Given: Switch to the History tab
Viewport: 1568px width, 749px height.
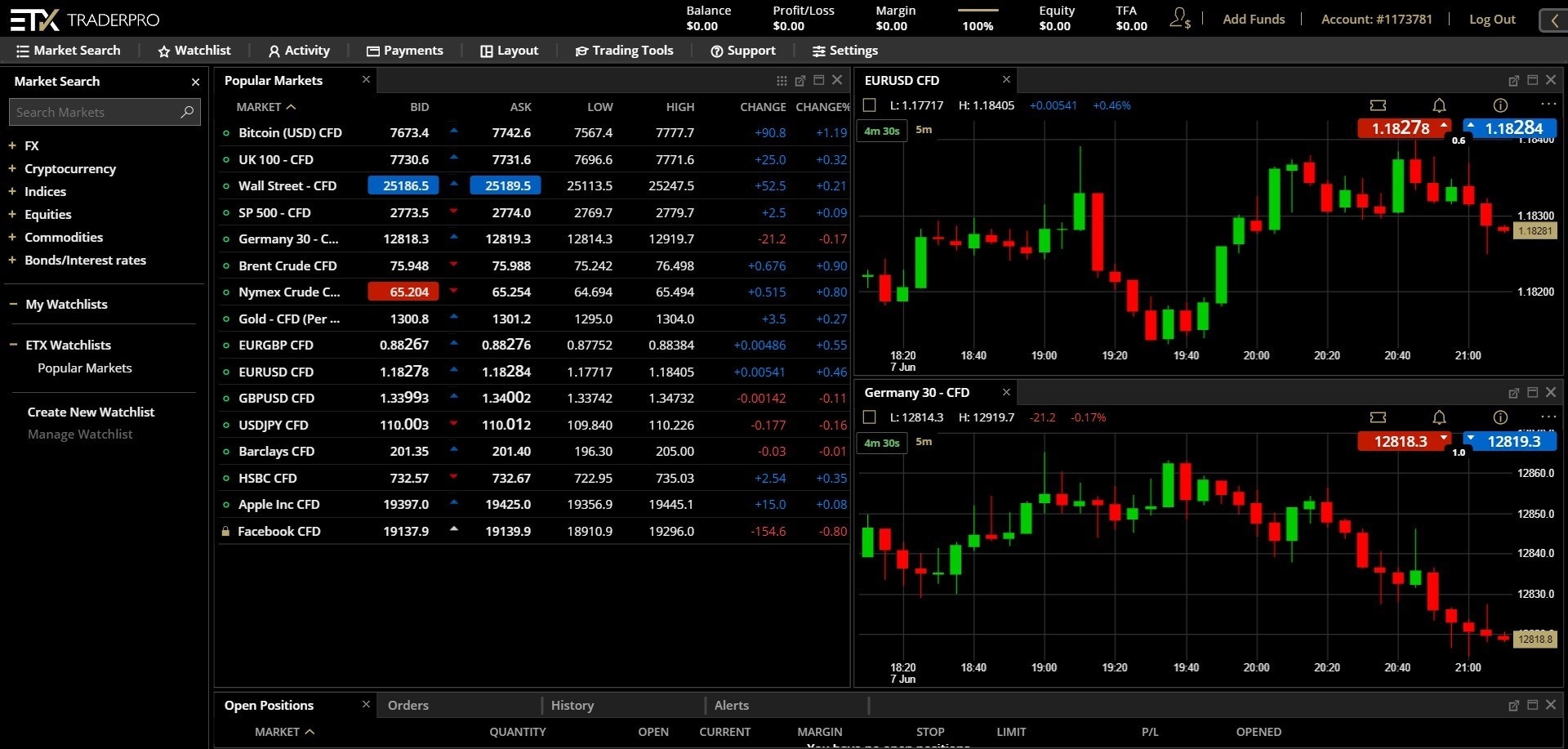Looking at the screenshot, I should [x=572, y=705].
